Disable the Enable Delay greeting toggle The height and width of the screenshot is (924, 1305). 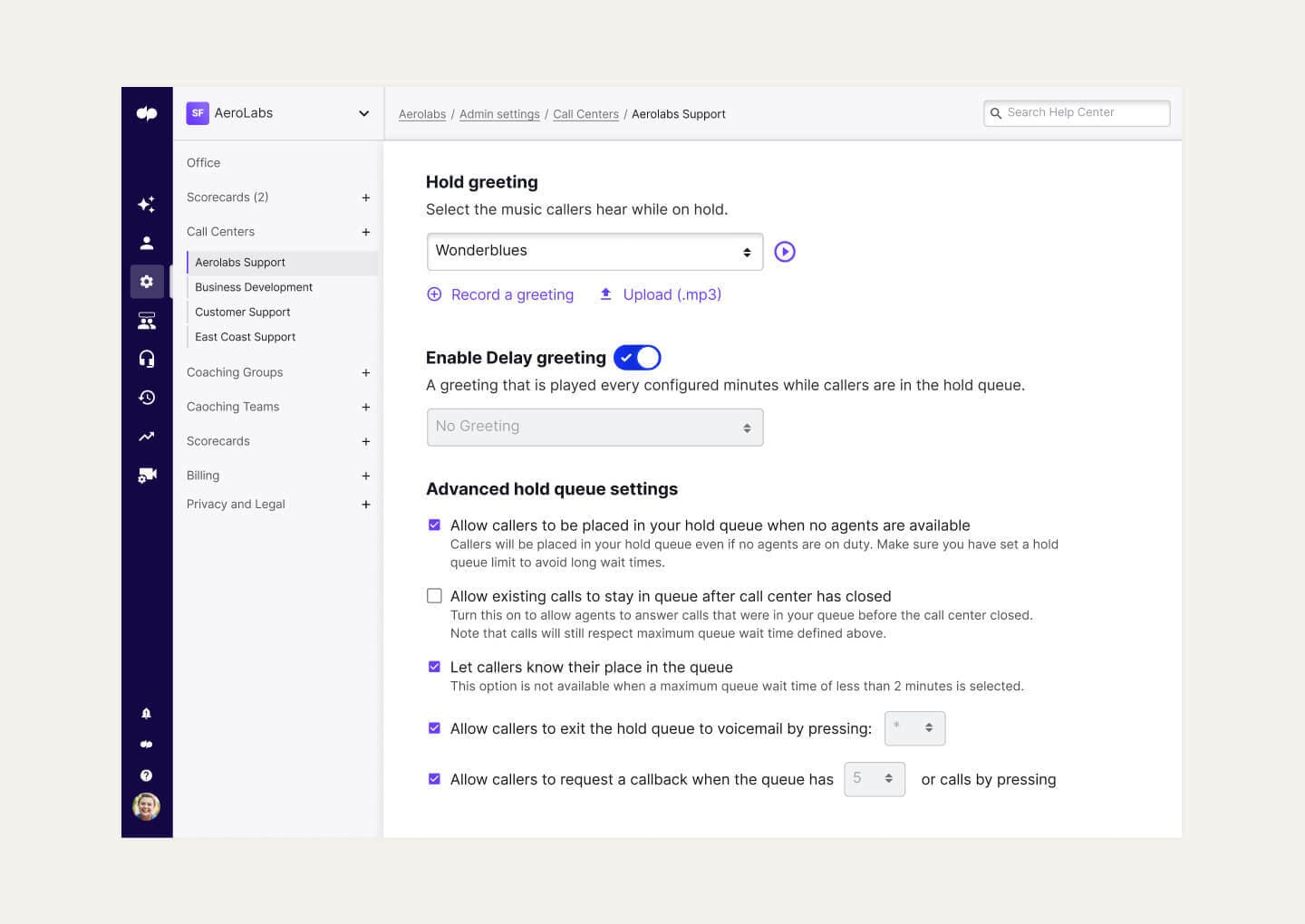637,358
